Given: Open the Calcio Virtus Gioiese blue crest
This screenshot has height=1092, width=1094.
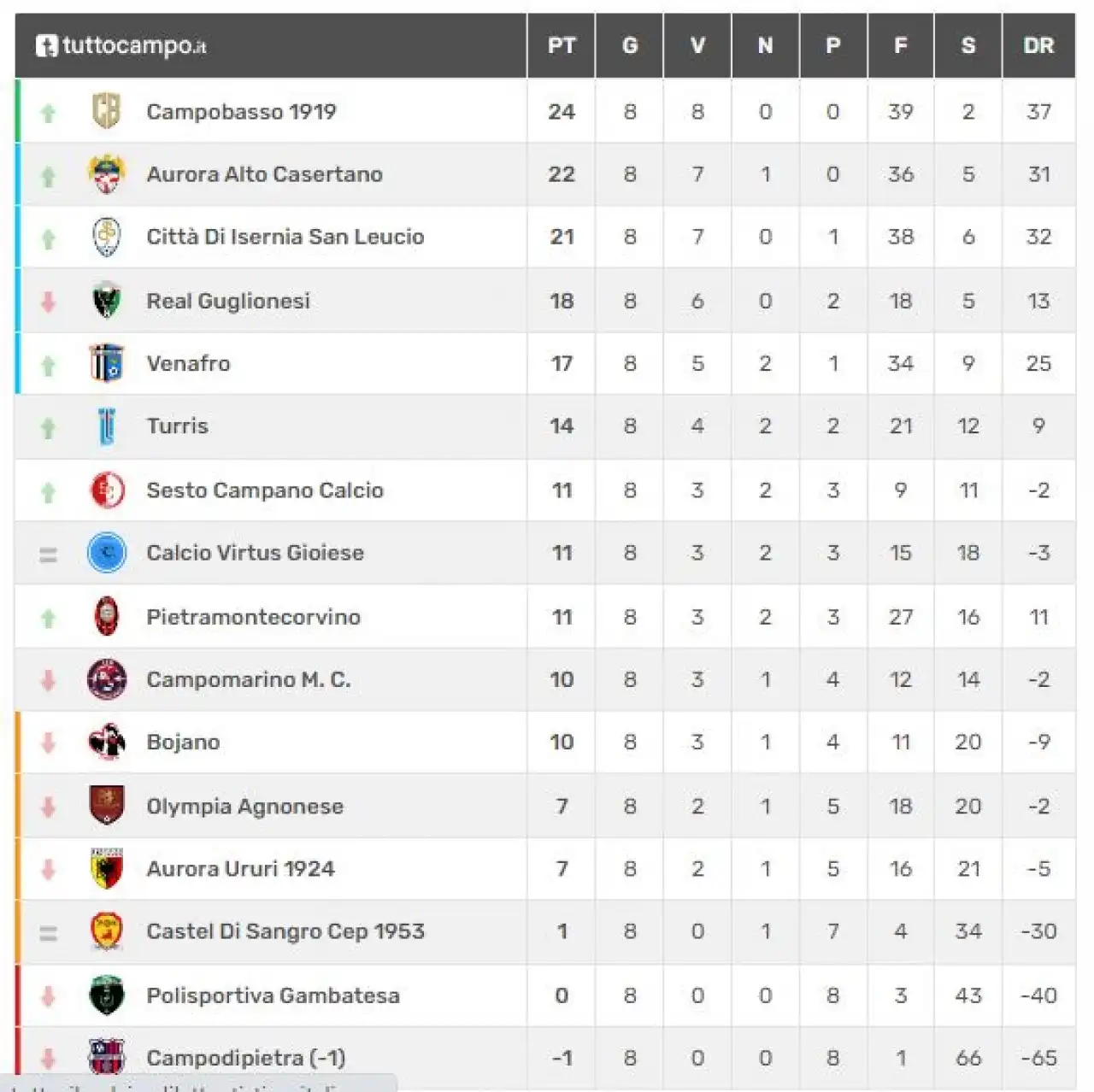Looking at the screenshot, I should (x=107, y=553).
